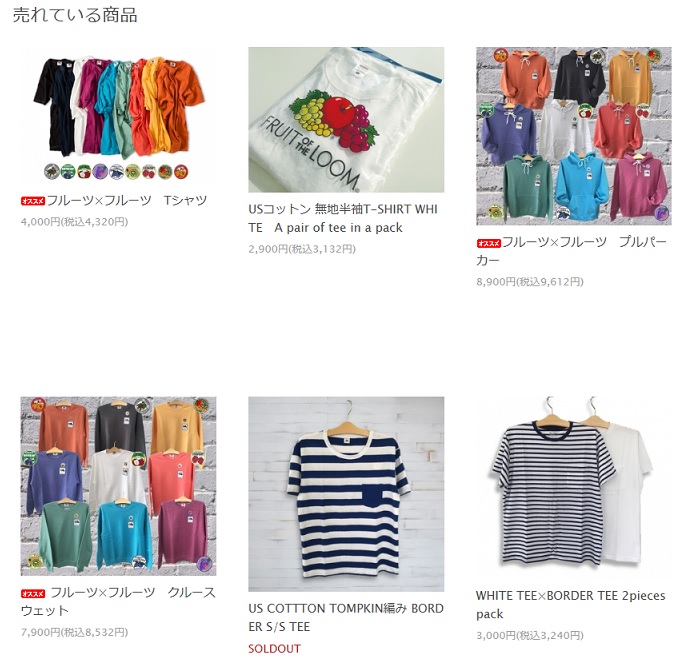Open the フルーツ×フルーツ プルパーカー product link
Image resolution: width=691 pixels, height=661 pixels.
click(572, 251)
